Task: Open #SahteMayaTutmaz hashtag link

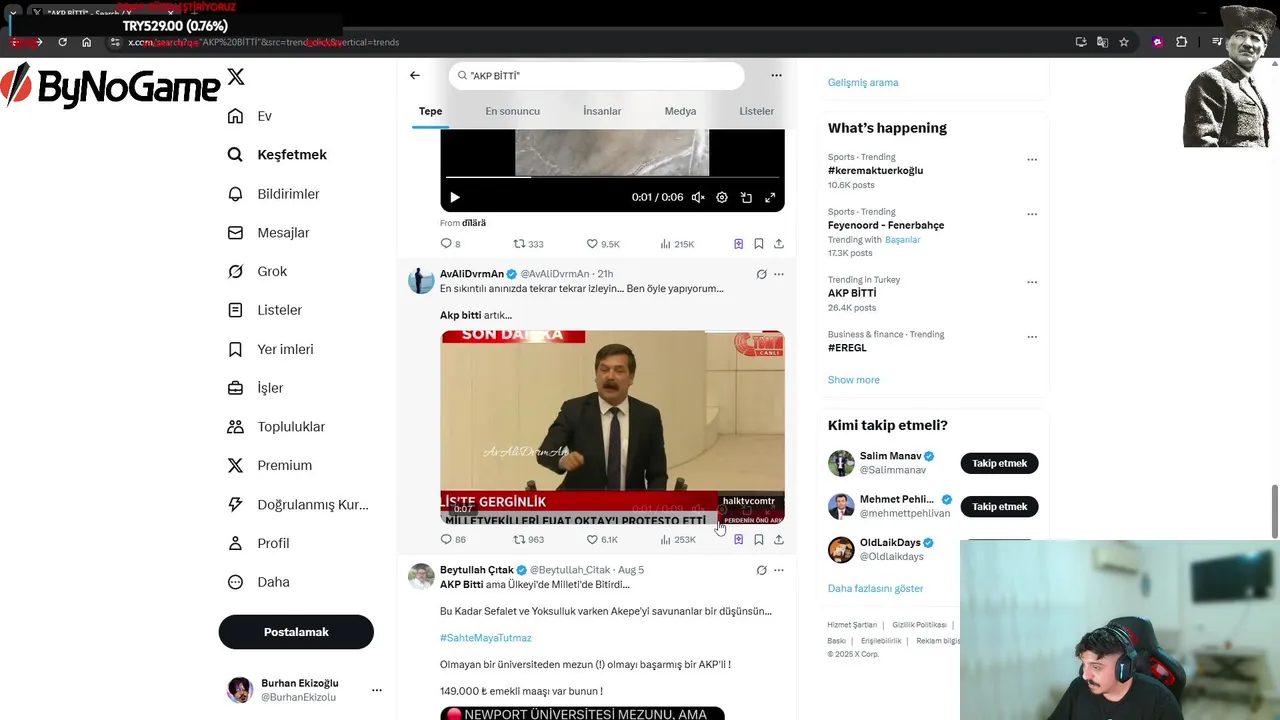Action: [x=485, y=638]
